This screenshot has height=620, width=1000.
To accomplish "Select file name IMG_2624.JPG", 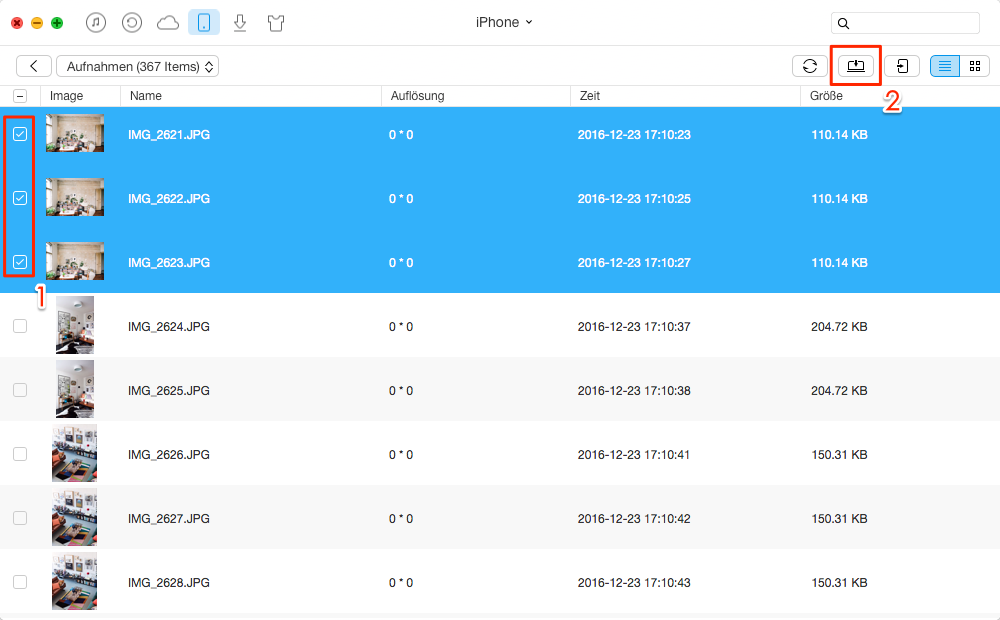I will 169,327.
